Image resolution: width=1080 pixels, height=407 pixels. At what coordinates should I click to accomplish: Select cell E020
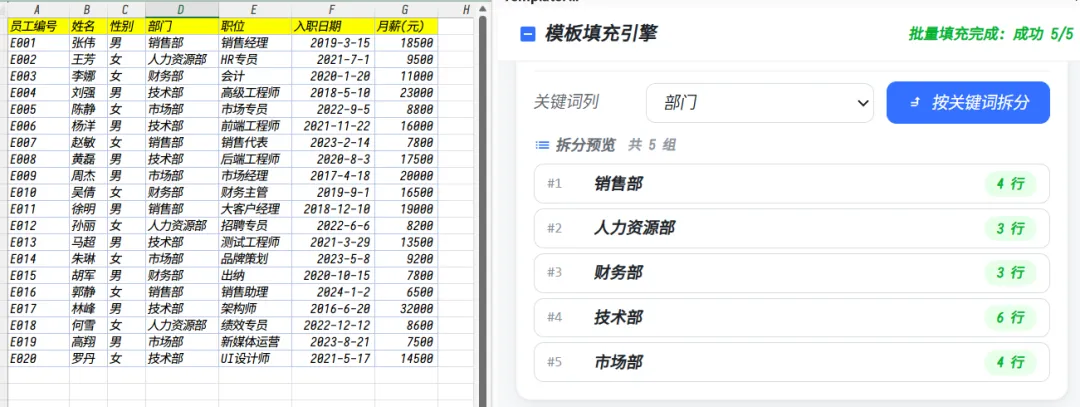click(x=38, y=359)
